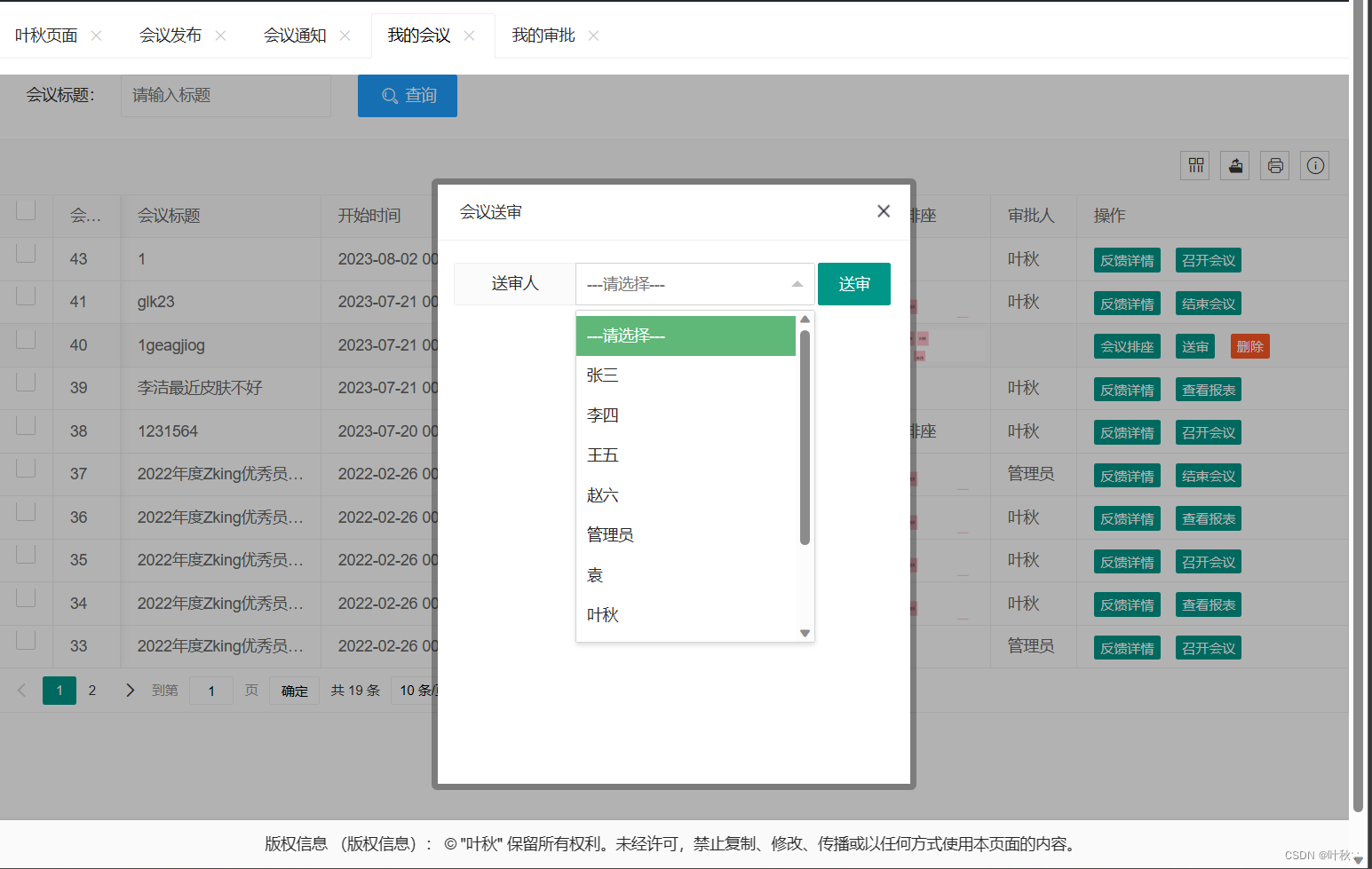Click the dropdown list scroll-down arrow
This screenshot has width=1372, height=869.
(805, 633)
